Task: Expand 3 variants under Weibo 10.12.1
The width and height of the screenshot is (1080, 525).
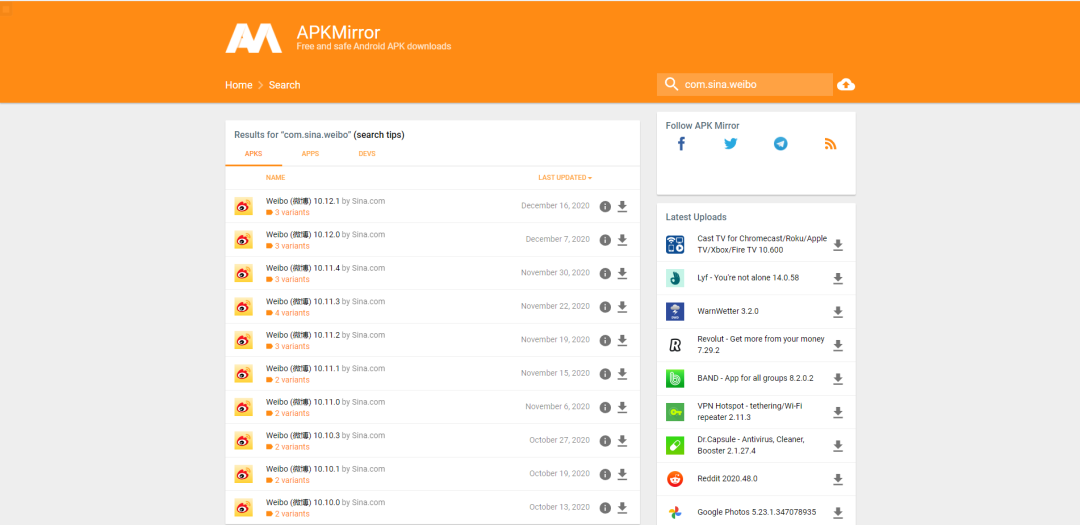Action: 287,212
